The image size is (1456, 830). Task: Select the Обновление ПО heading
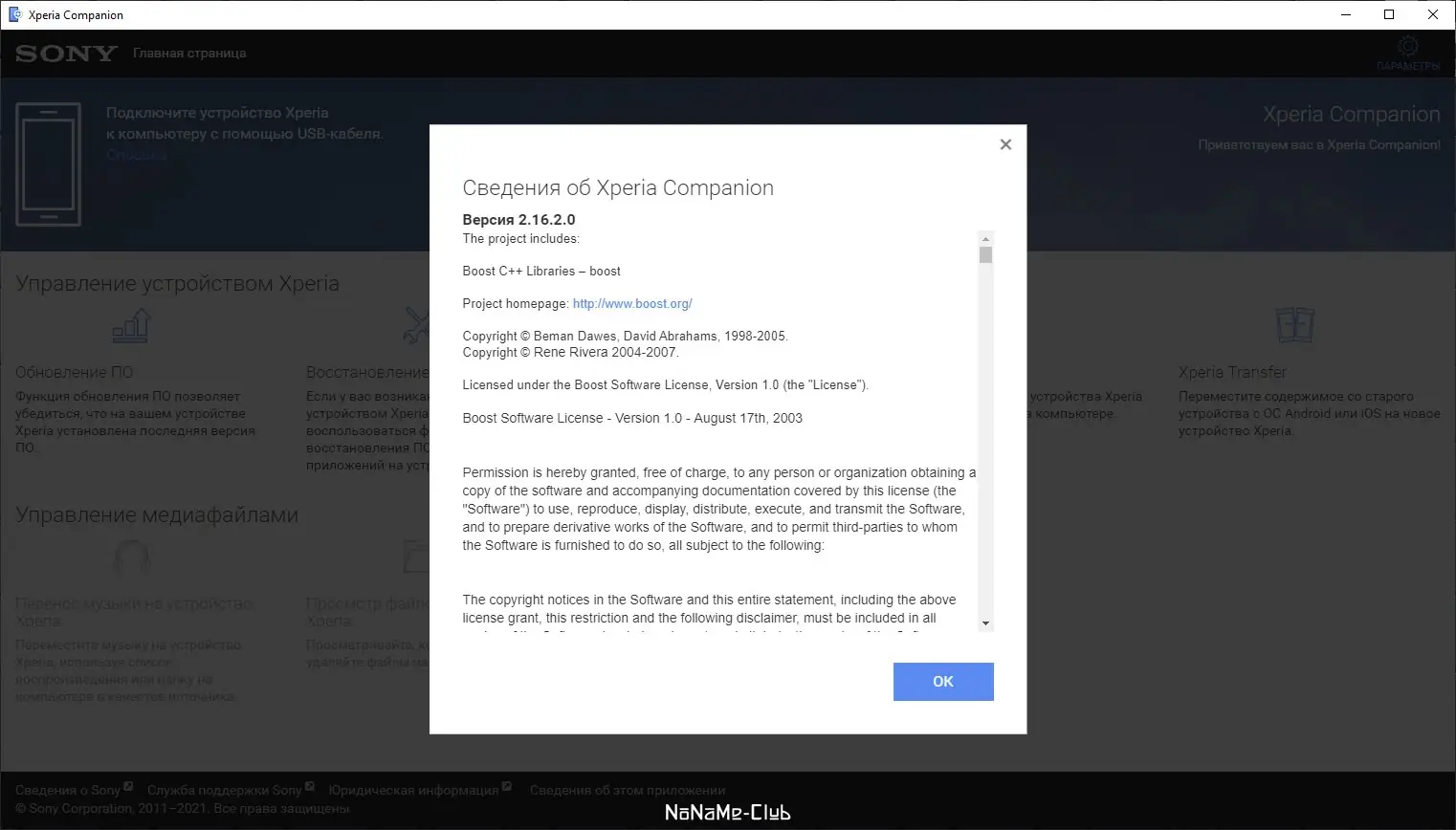75,372
